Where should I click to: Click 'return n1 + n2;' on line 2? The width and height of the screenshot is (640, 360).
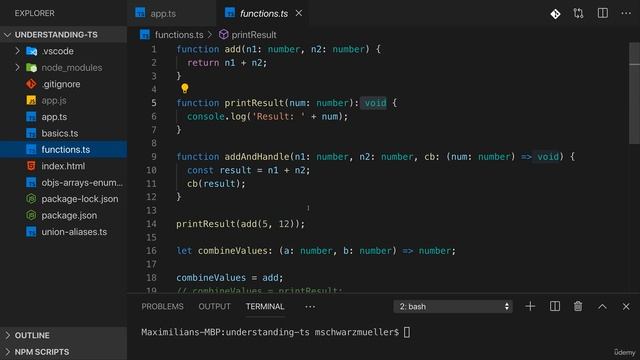click(227, 63)
